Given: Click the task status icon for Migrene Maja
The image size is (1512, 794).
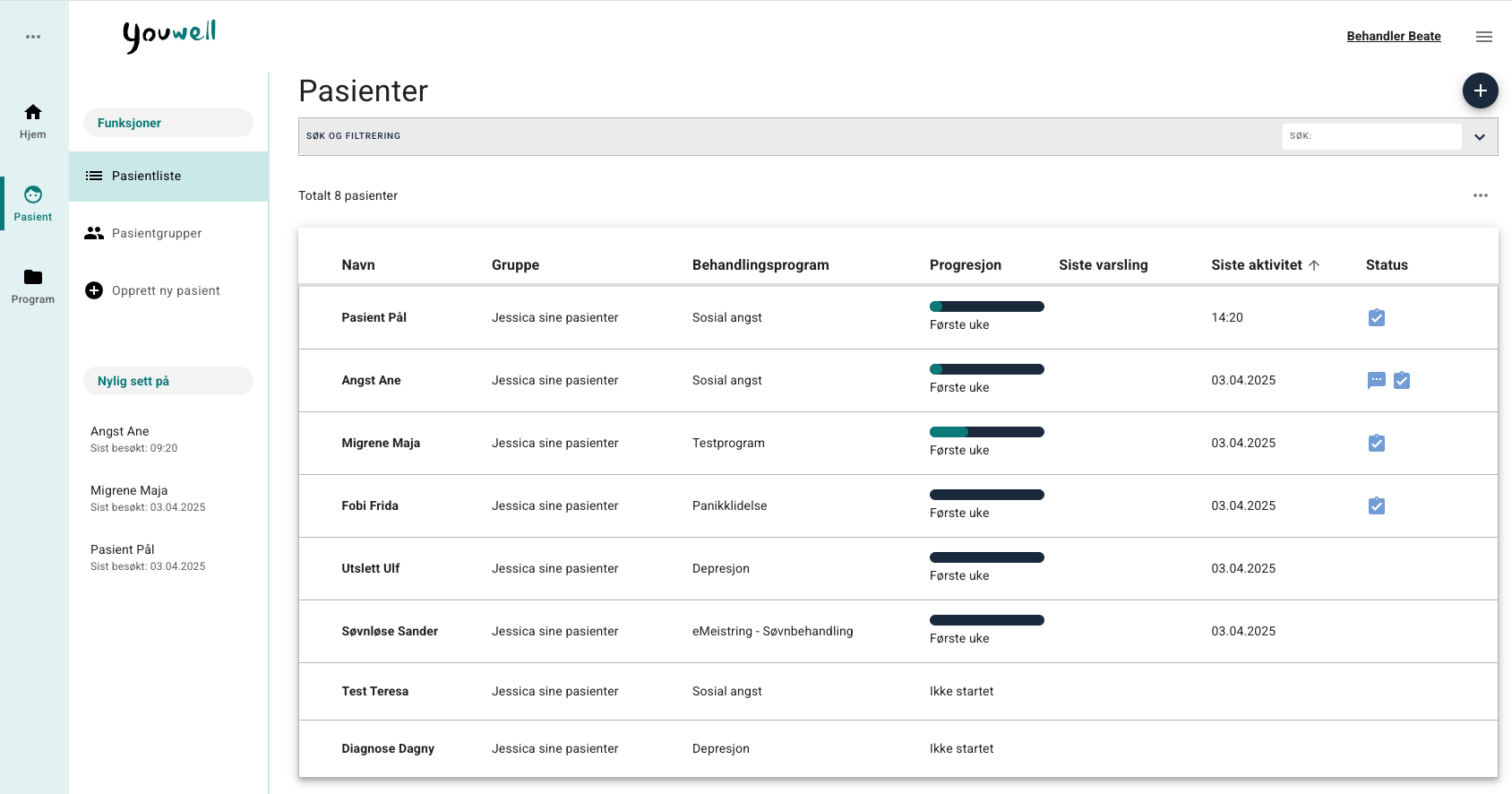Looking at the screenshot, I should (x=1377, y=443).
